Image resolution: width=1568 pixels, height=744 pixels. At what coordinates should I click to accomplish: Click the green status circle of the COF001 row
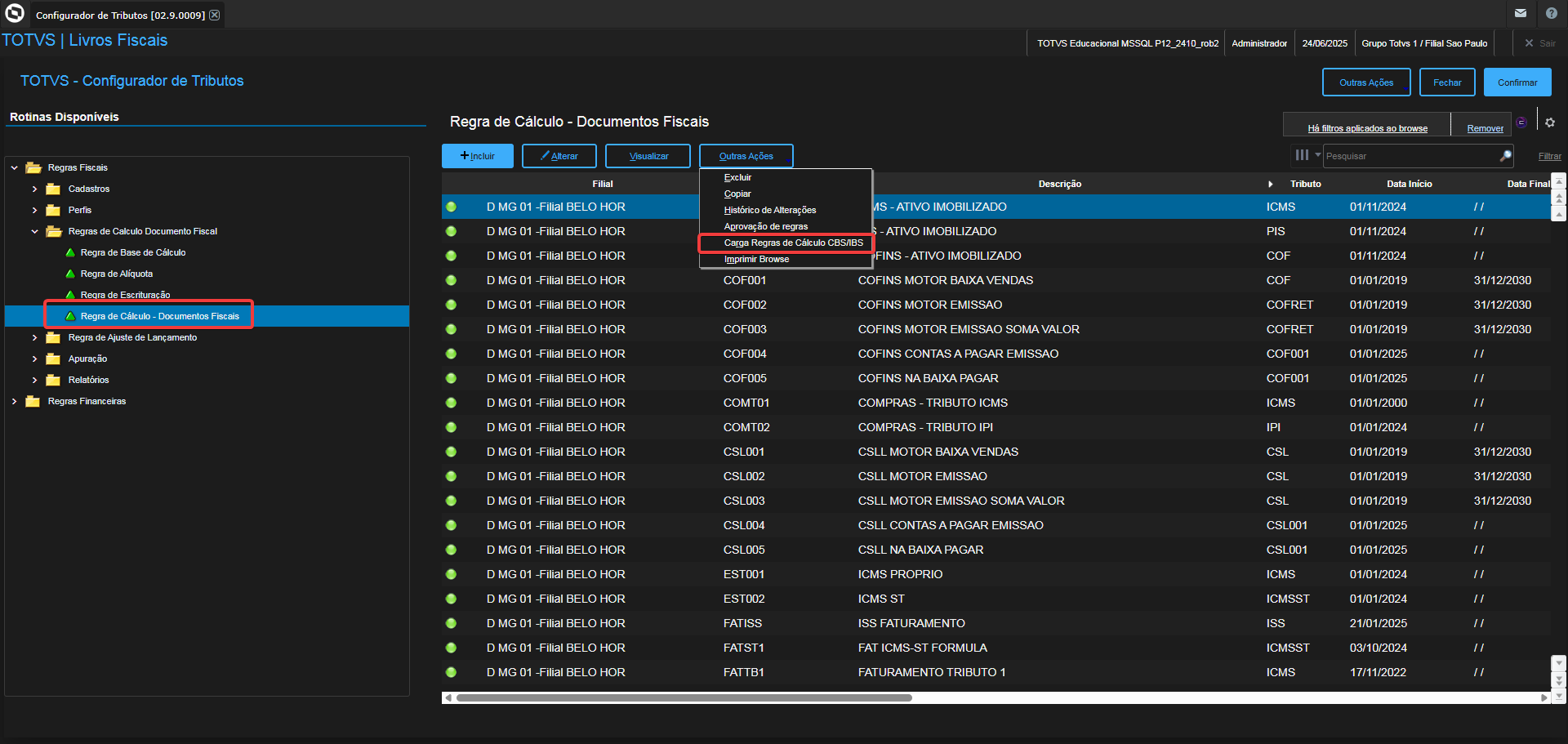451,280
